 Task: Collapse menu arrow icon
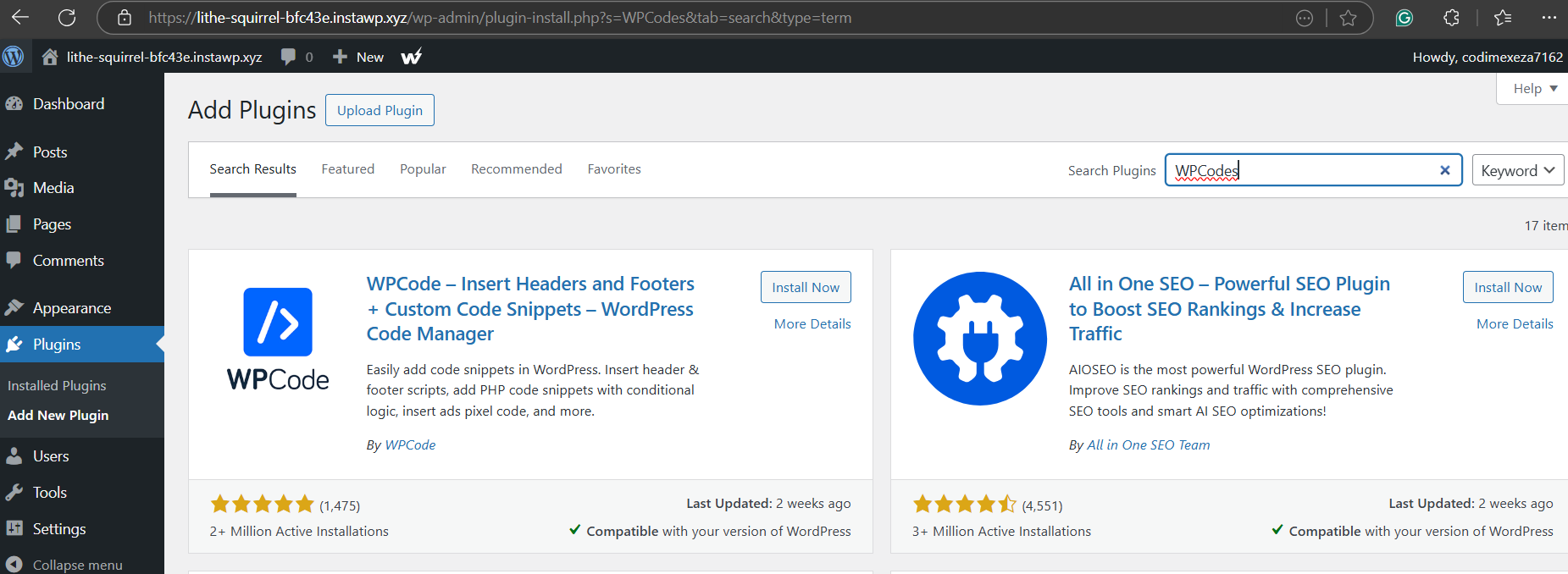click(x=14, y=565)
